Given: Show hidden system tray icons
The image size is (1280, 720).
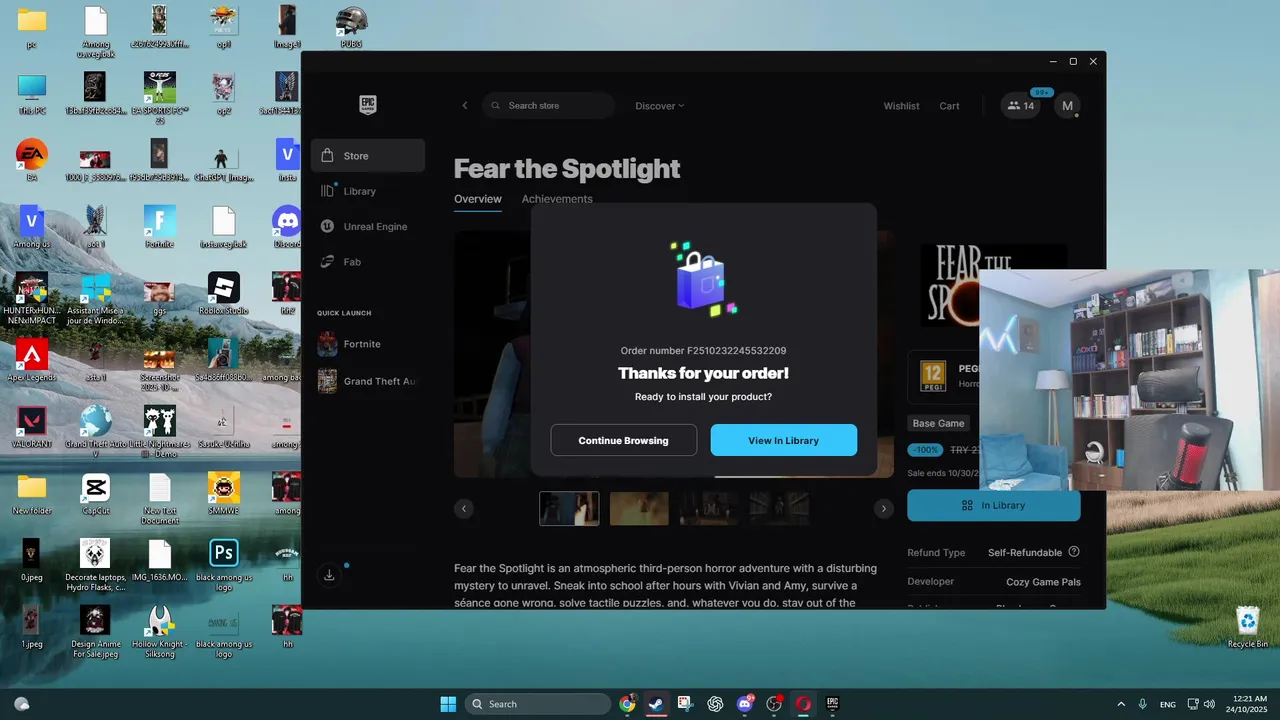Looking at the screenshot, I should [x=1120, y=704].
